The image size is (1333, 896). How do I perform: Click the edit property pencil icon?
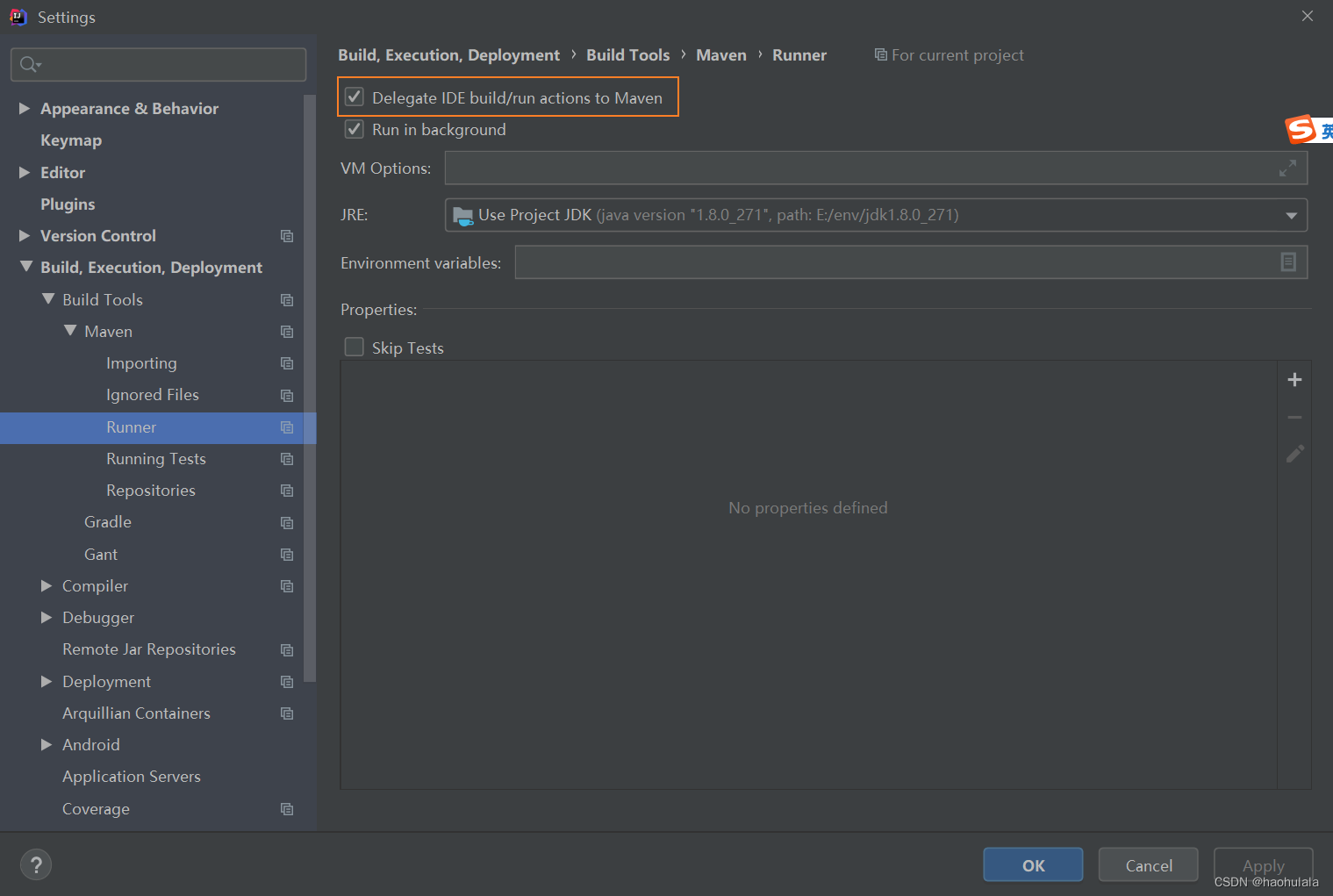pyautogui.click(x=1294, y=454)
